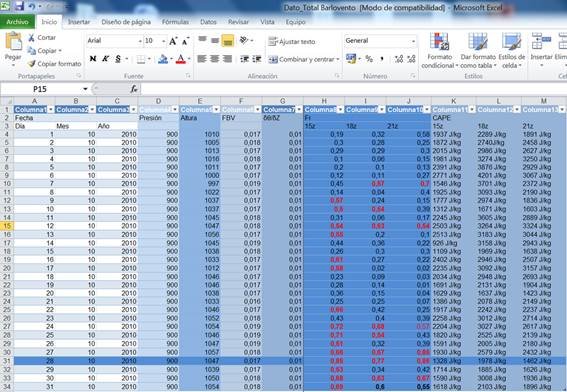
Task: Click the Cortar scissors icon
Action: [x=31, y=38]
